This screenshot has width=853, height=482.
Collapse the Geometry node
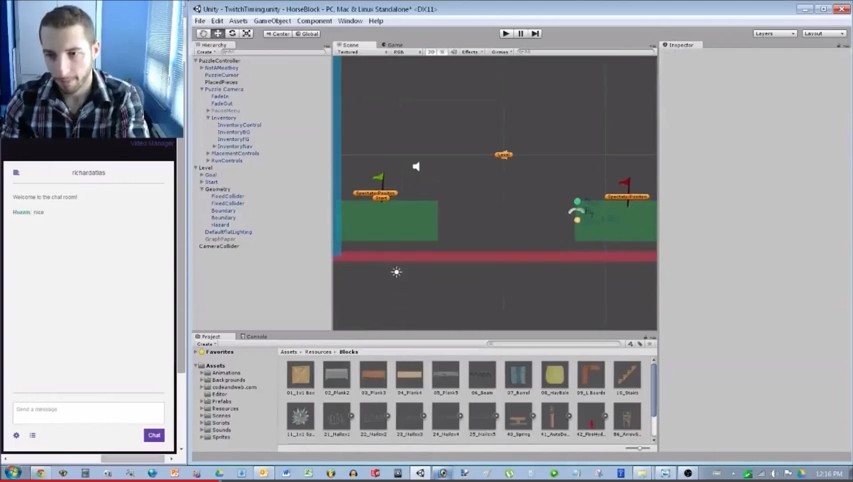[202, 189]
